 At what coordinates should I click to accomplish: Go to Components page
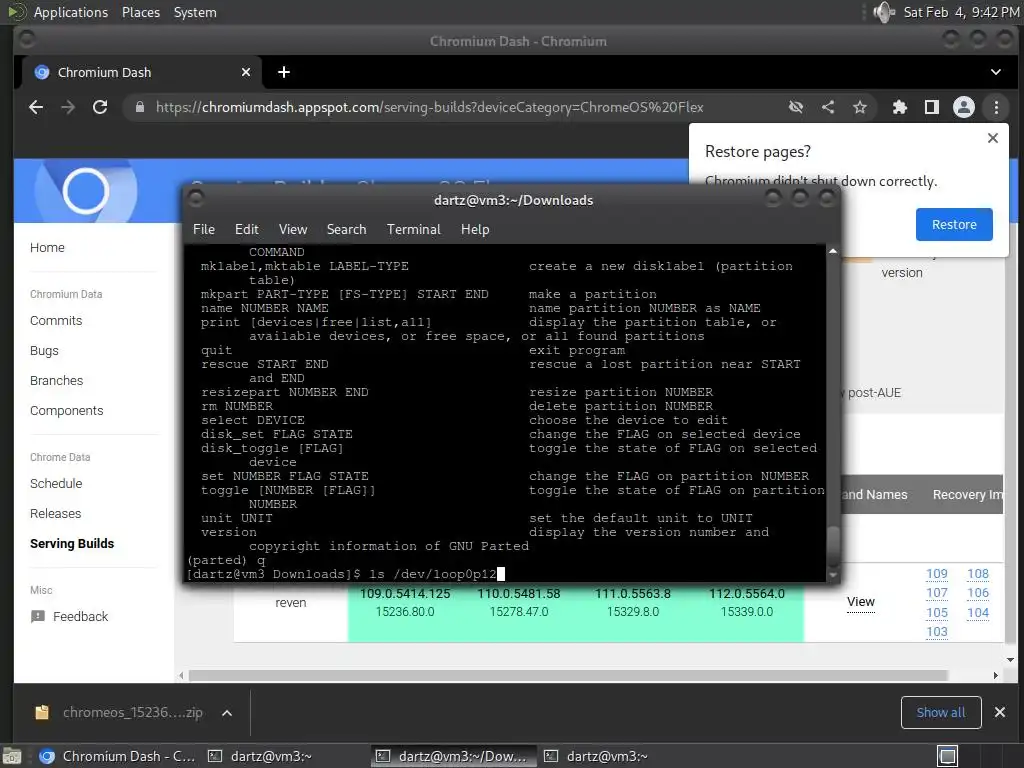point(67,411)
